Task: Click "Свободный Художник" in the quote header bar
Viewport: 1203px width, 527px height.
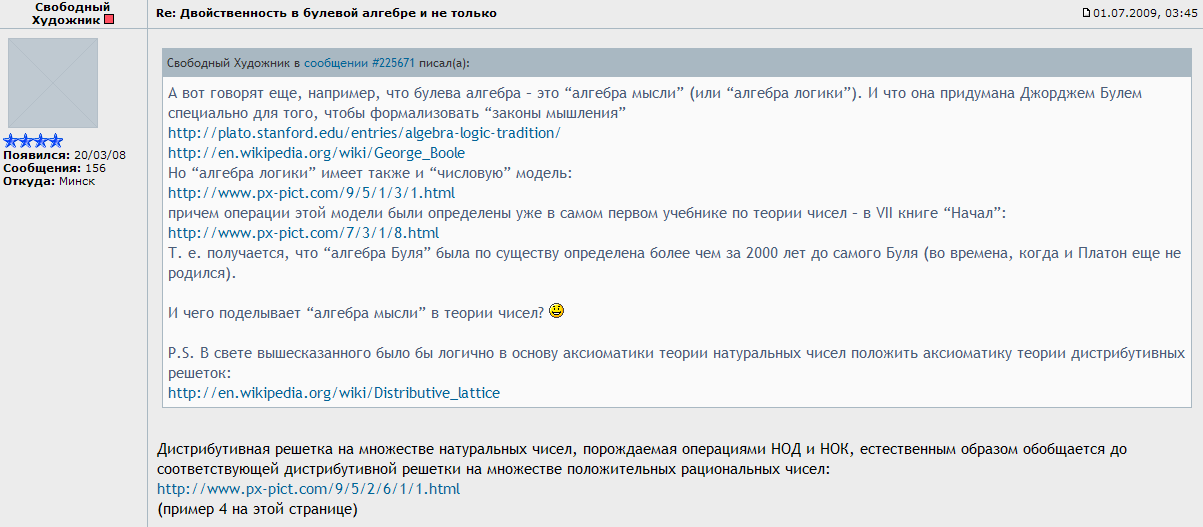Action: pos(228,63)
